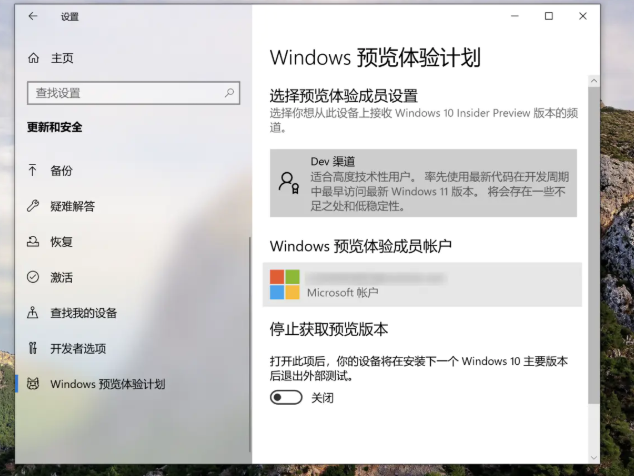Click the heading 选择预览体验成员设置

coord(344,96)
